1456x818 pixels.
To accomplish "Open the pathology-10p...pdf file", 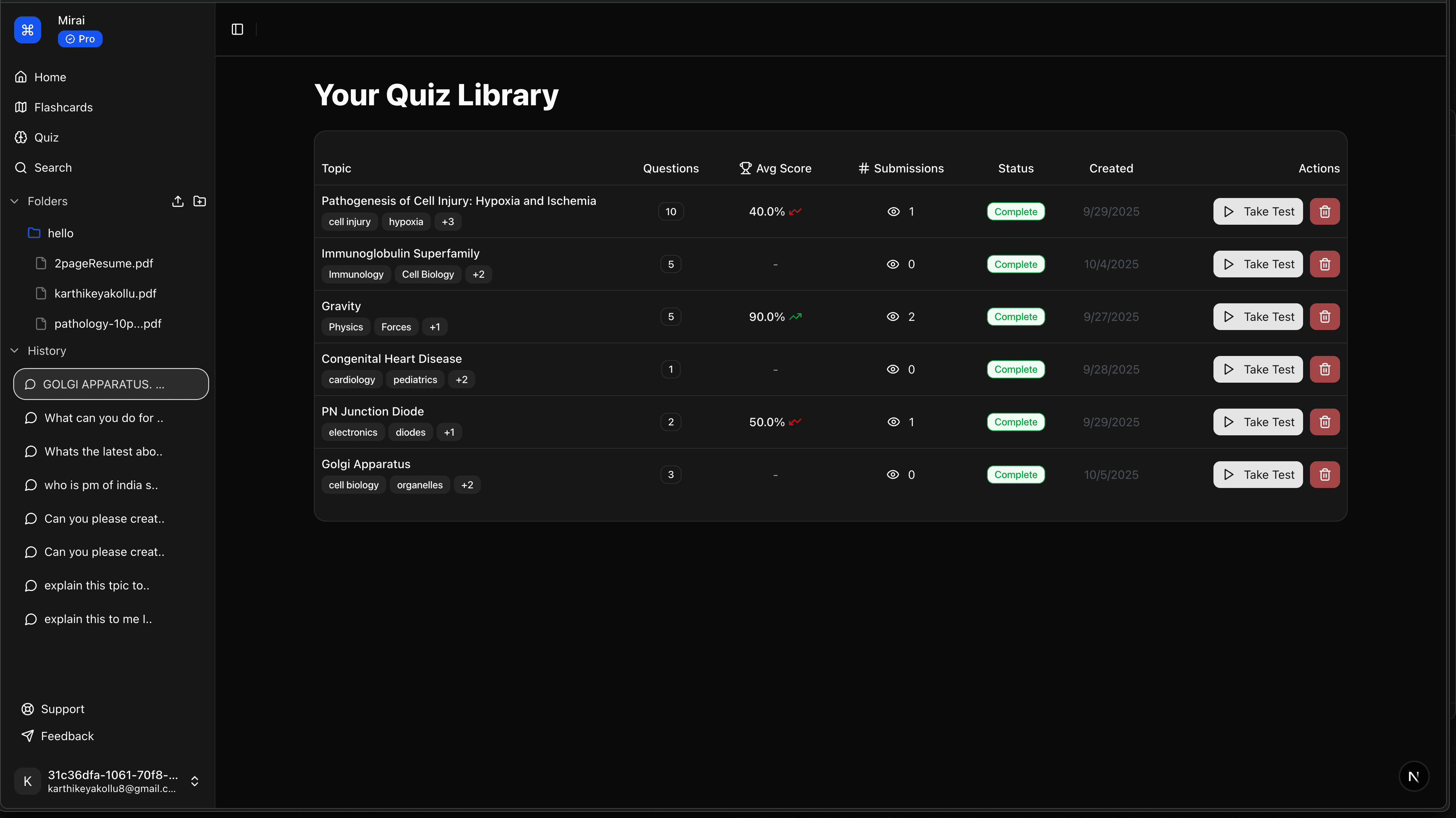I will coord(108,324).
